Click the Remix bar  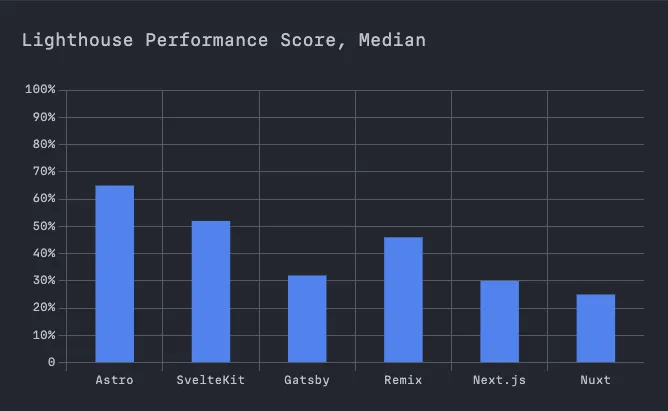coord(403,299)
